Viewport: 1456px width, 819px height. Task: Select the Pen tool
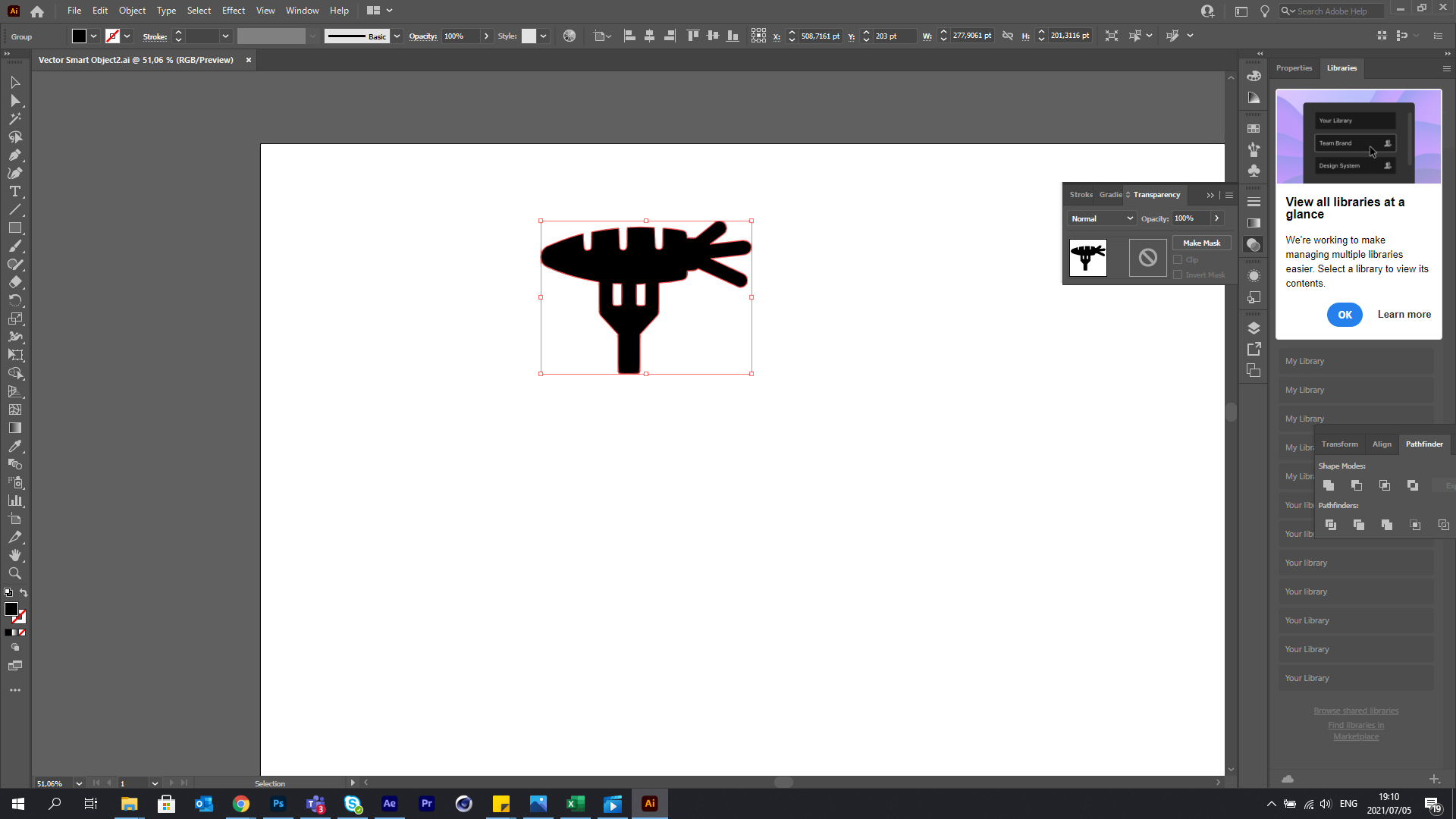coord(14,155)
